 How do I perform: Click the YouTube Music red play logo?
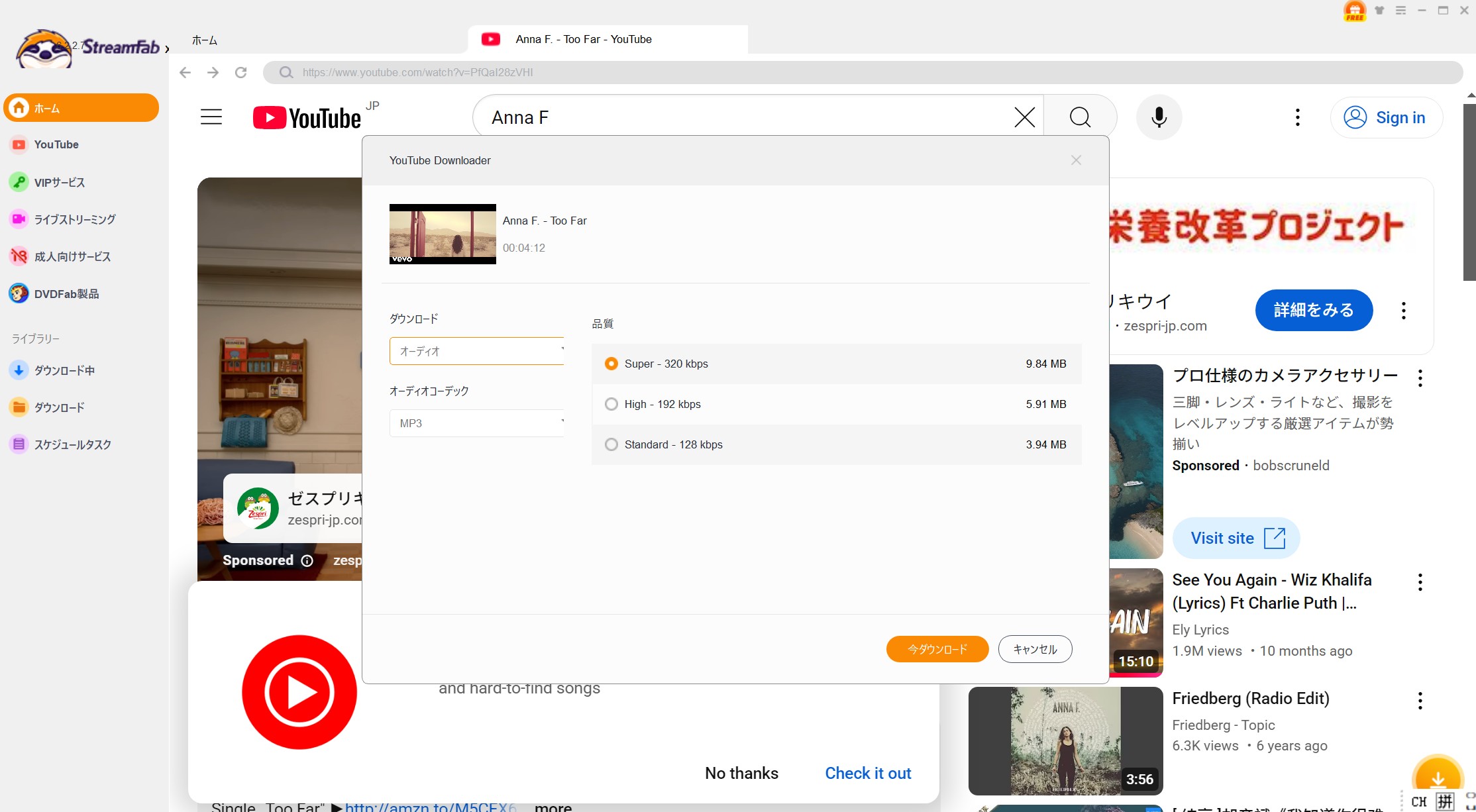pyautogui.click(x=299, y=692)
